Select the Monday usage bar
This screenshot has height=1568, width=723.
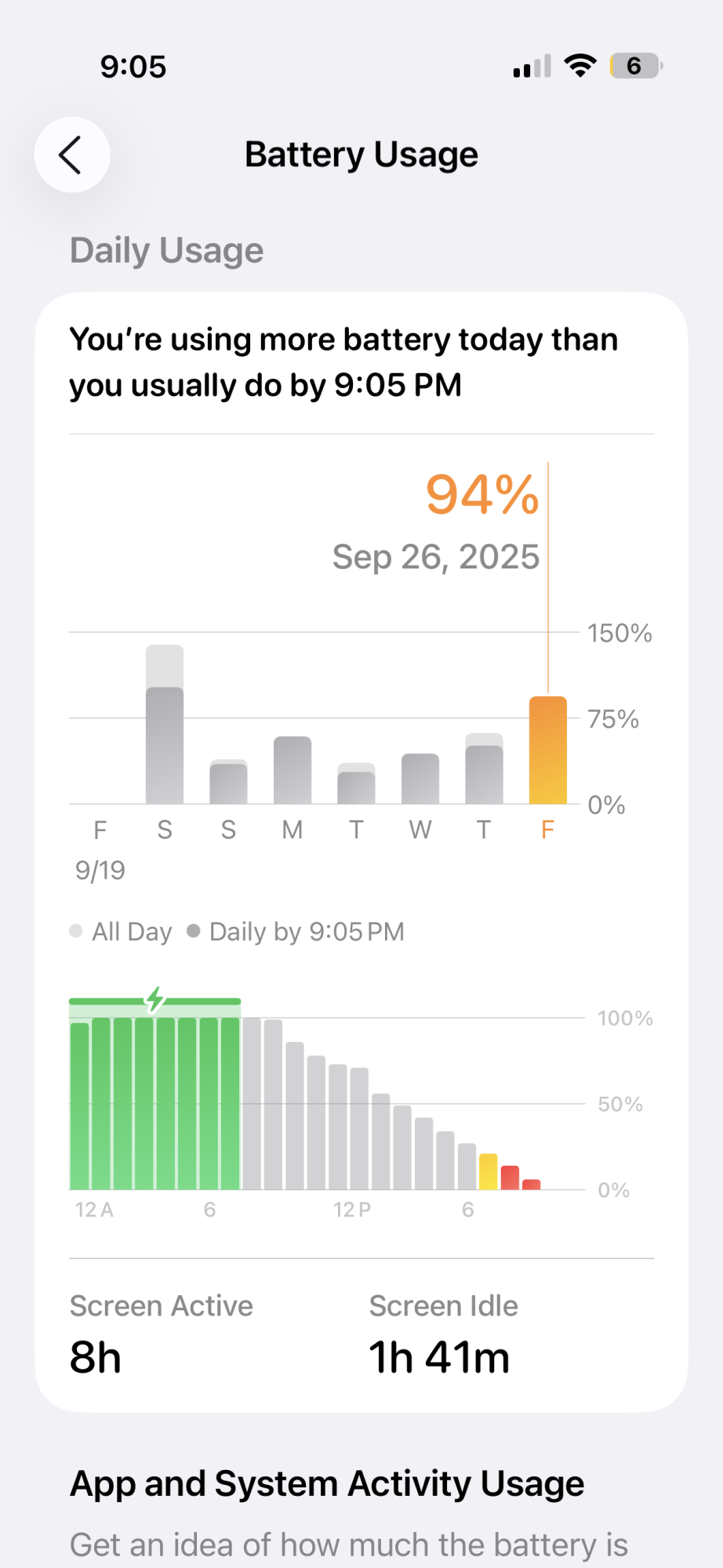click(292, 770)
